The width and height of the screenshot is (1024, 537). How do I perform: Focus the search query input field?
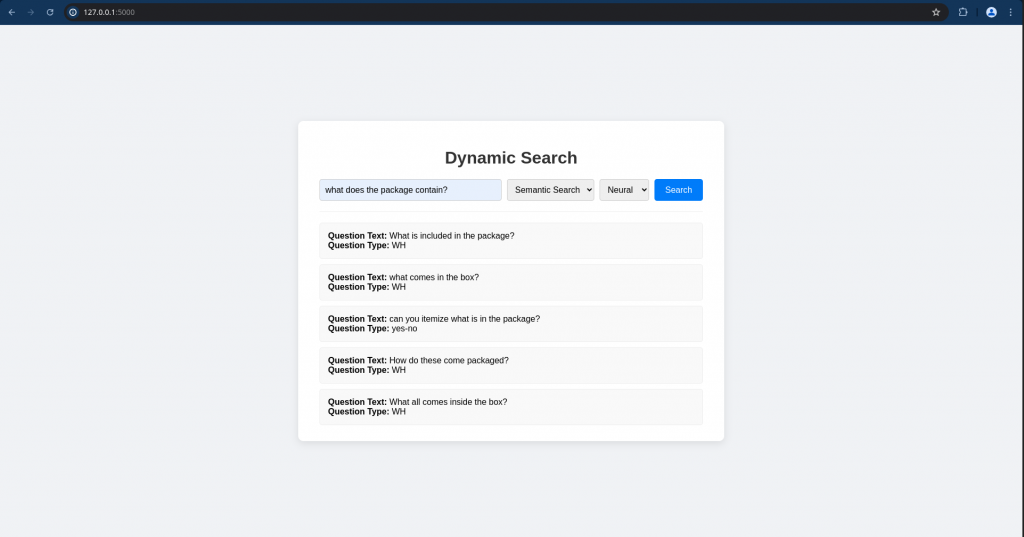(x=410, y=190)
